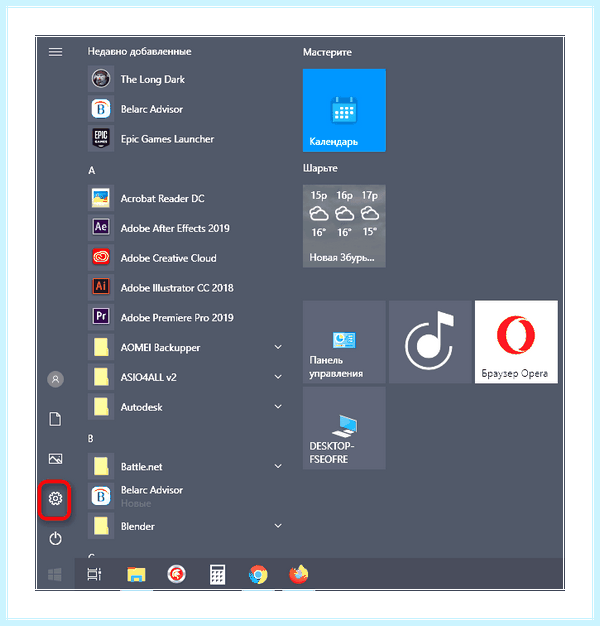The height and width of the screenshot is (626, 600).
Task: Click the letter A section header
Action: 91,170
